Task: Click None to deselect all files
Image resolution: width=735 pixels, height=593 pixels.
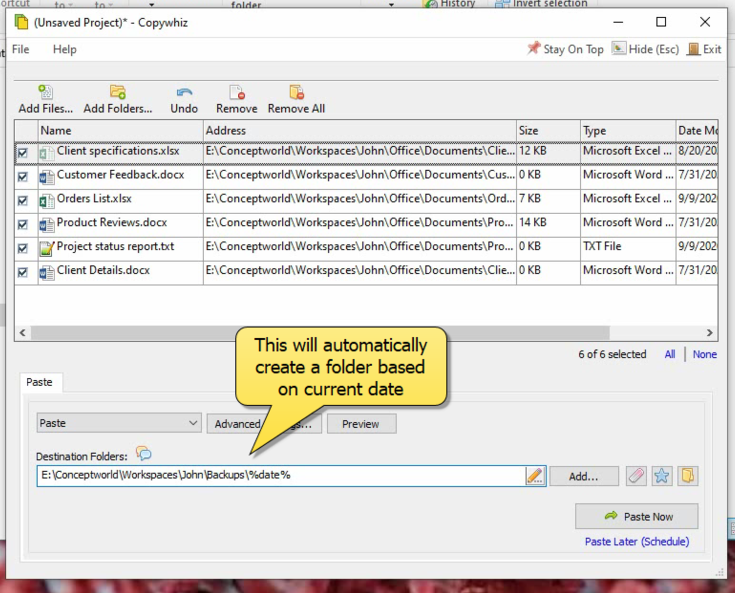Action: pyautogui.click(x=705, y=354)
